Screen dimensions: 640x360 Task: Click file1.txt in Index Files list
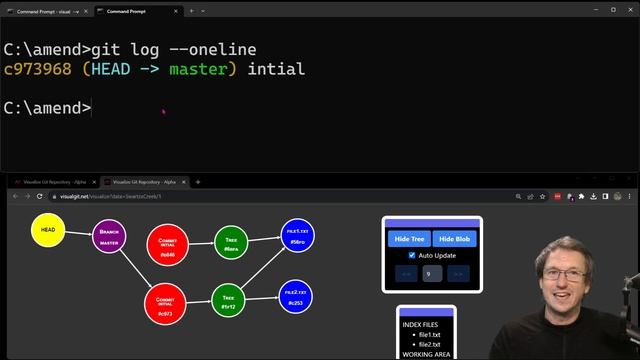(429, 335)
